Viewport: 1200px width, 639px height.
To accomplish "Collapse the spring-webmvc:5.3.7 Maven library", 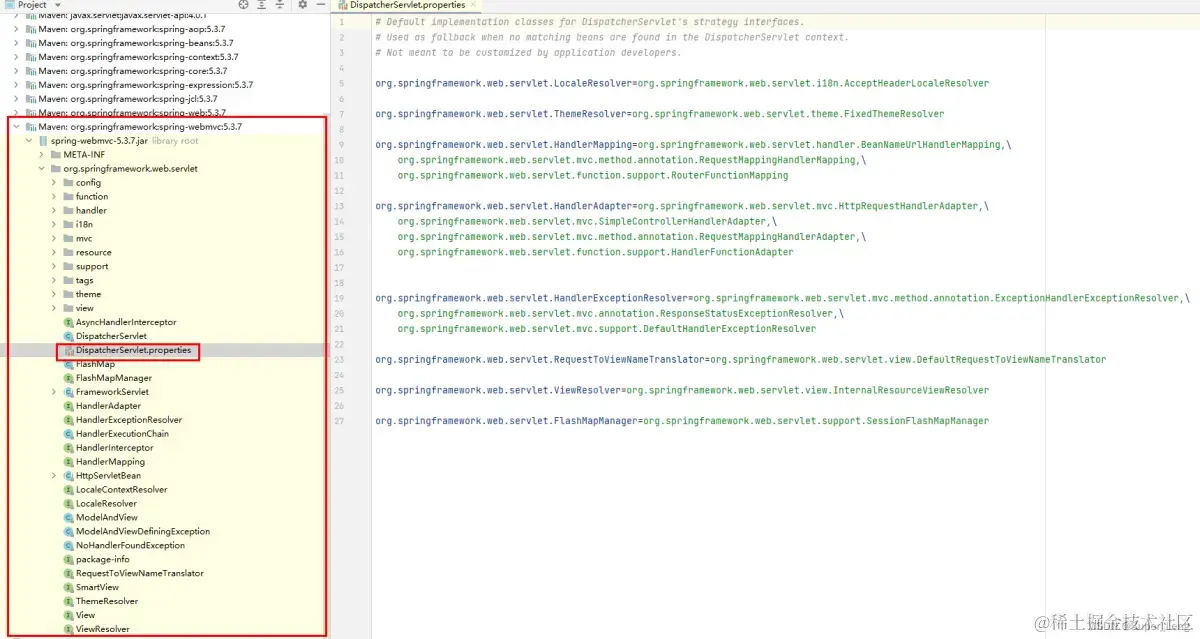I will tap(16, 127).
